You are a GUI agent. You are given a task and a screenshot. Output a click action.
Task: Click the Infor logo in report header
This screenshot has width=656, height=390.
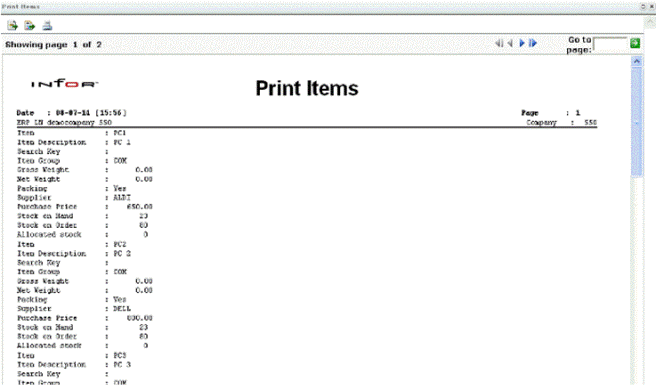(x=64, y=84)
